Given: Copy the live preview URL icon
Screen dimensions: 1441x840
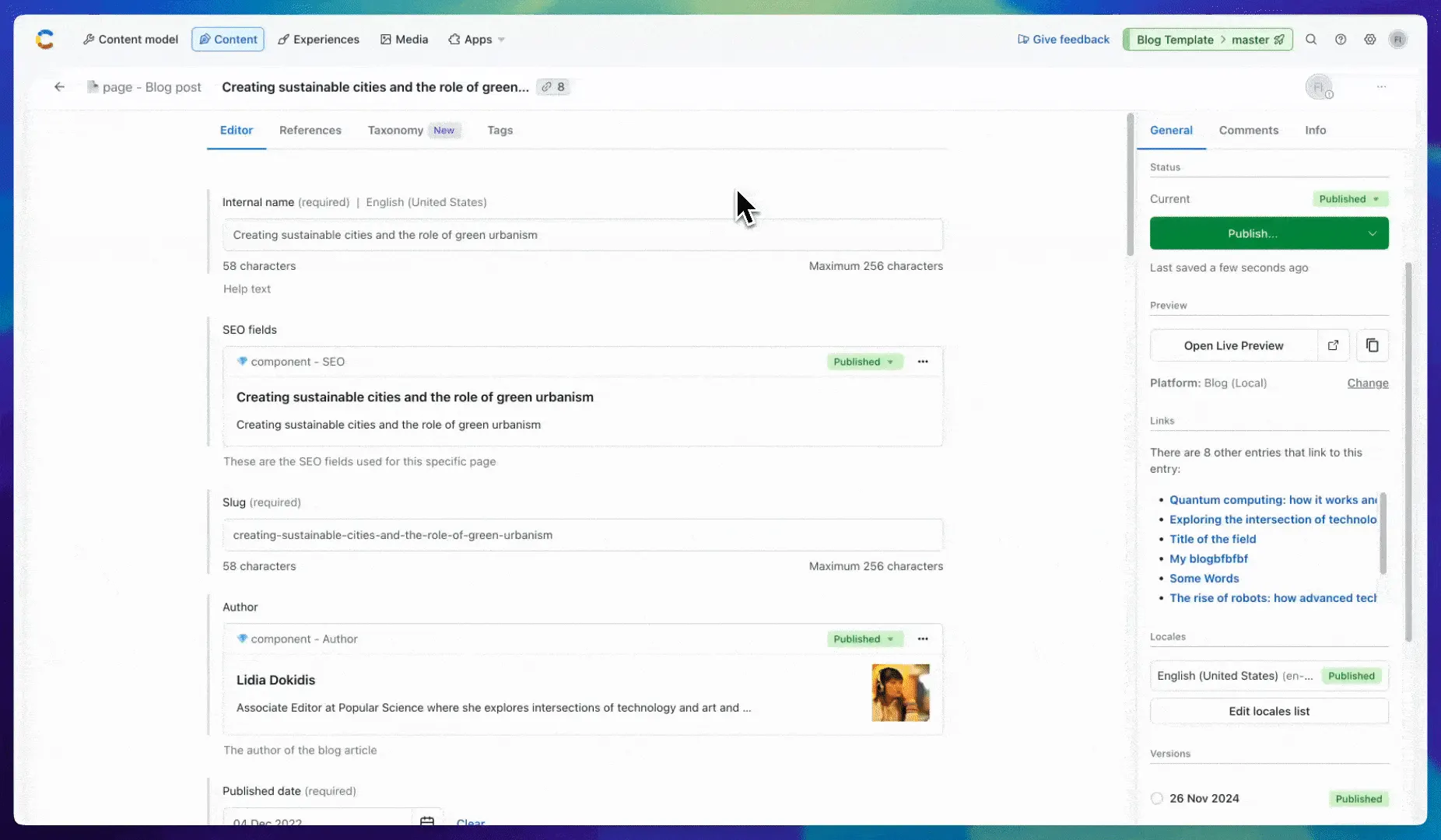Looking at the screenshot, I should point(1373,345).
